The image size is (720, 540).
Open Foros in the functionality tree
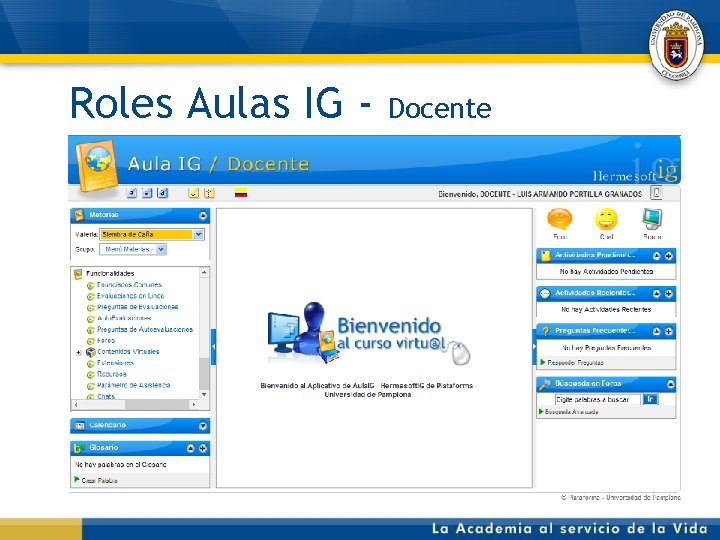(x=106, y=341)
